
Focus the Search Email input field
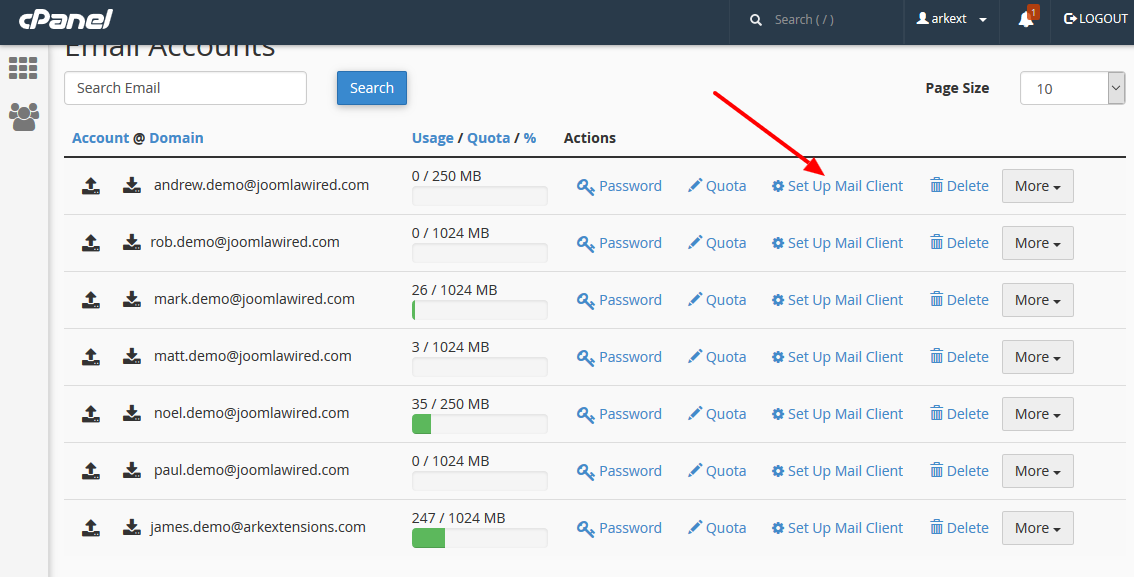pos(185,88)
